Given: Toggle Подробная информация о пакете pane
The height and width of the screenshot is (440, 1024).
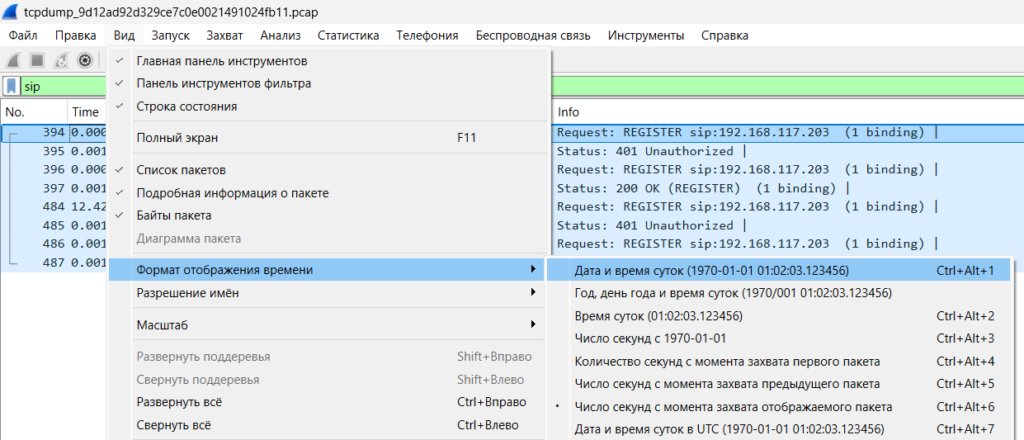Looking at the screenshot, I should pyautogui.click(x=328, y=193).
